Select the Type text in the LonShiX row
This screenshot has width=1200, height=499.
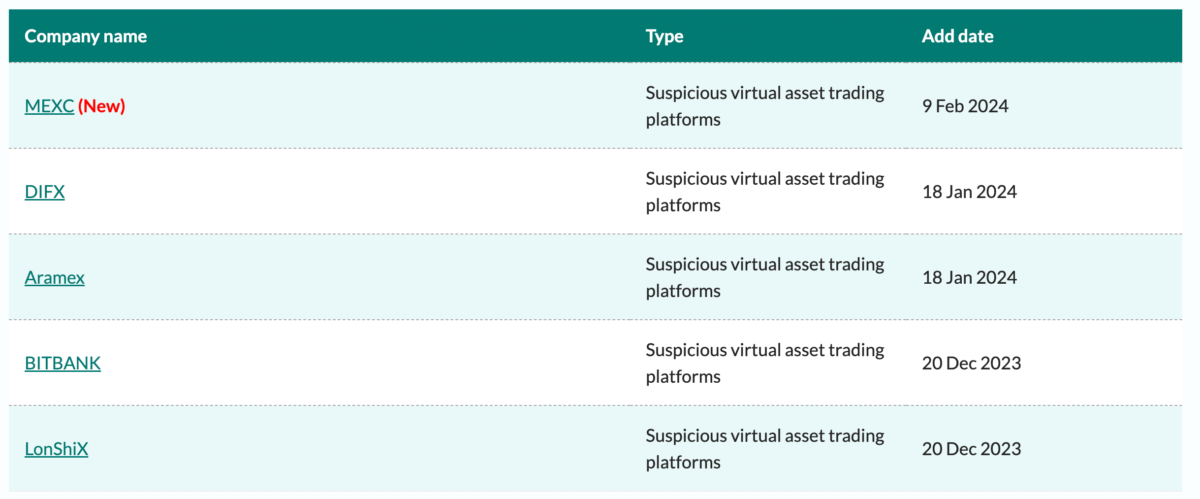click(x=765, y=450)
